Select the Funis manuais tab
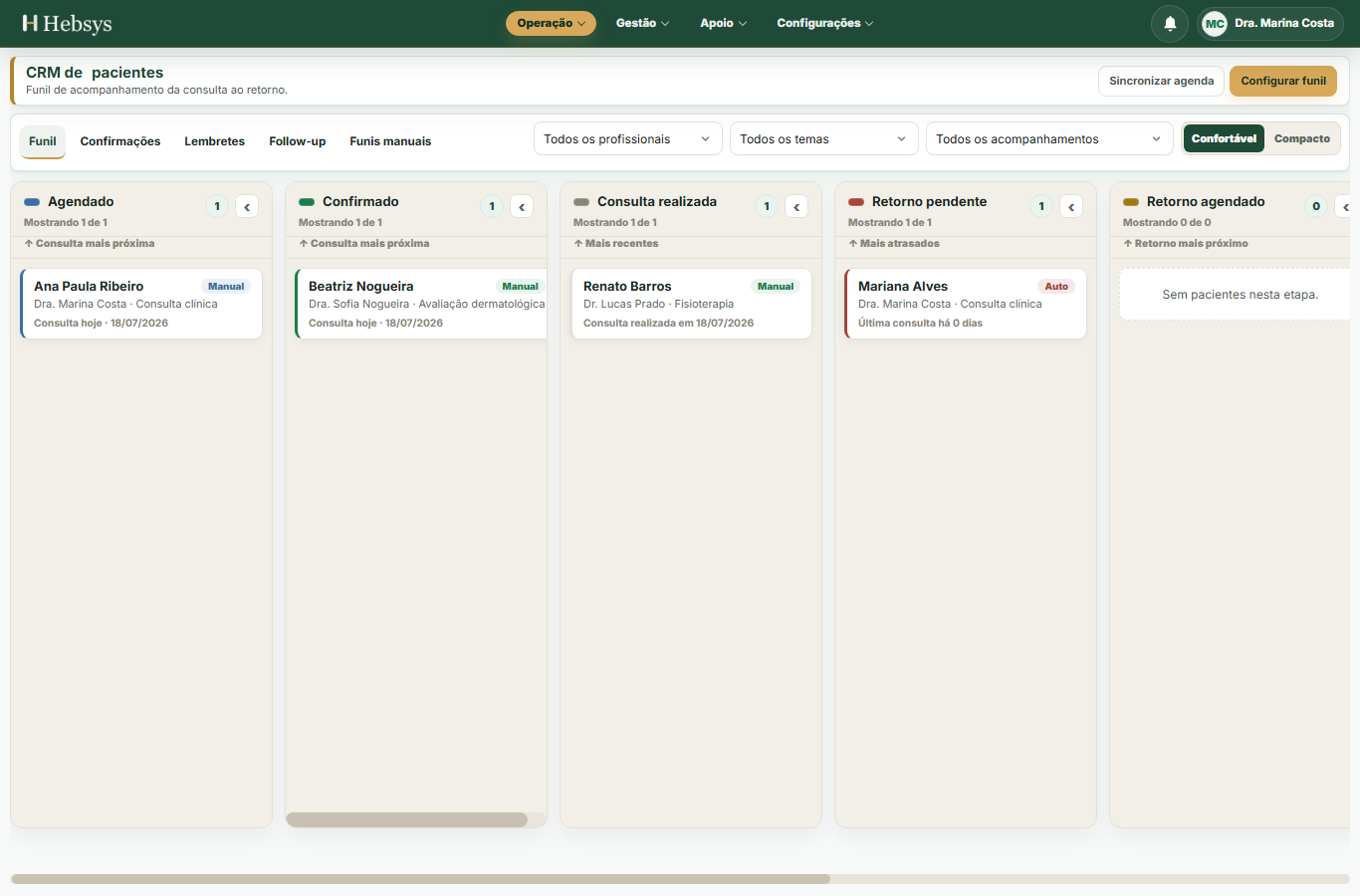 click(x=390, y=141)
